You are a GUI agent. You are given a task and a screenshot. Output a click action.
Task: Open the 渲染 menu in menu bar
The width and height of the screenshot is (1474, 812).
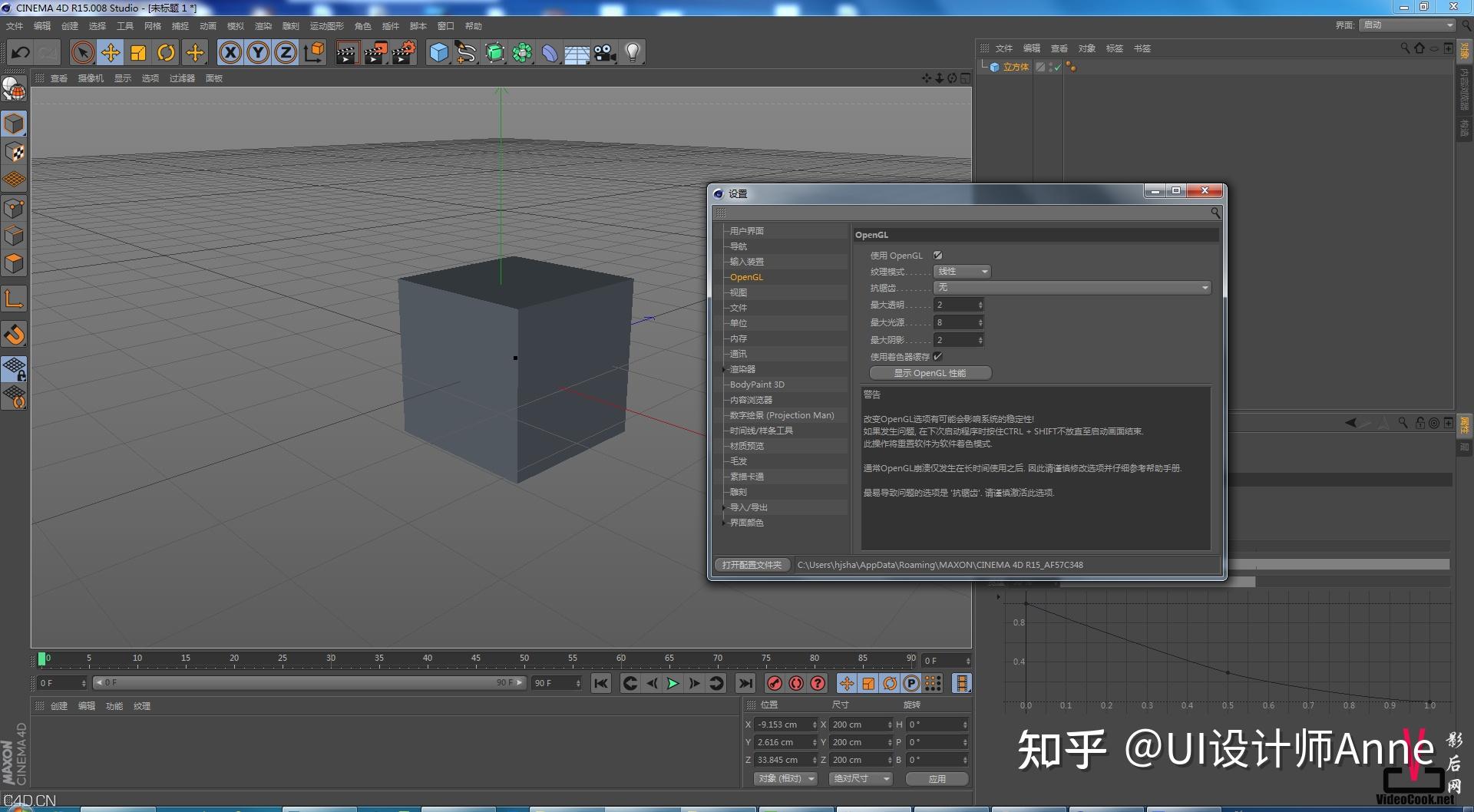click(263, 26)
